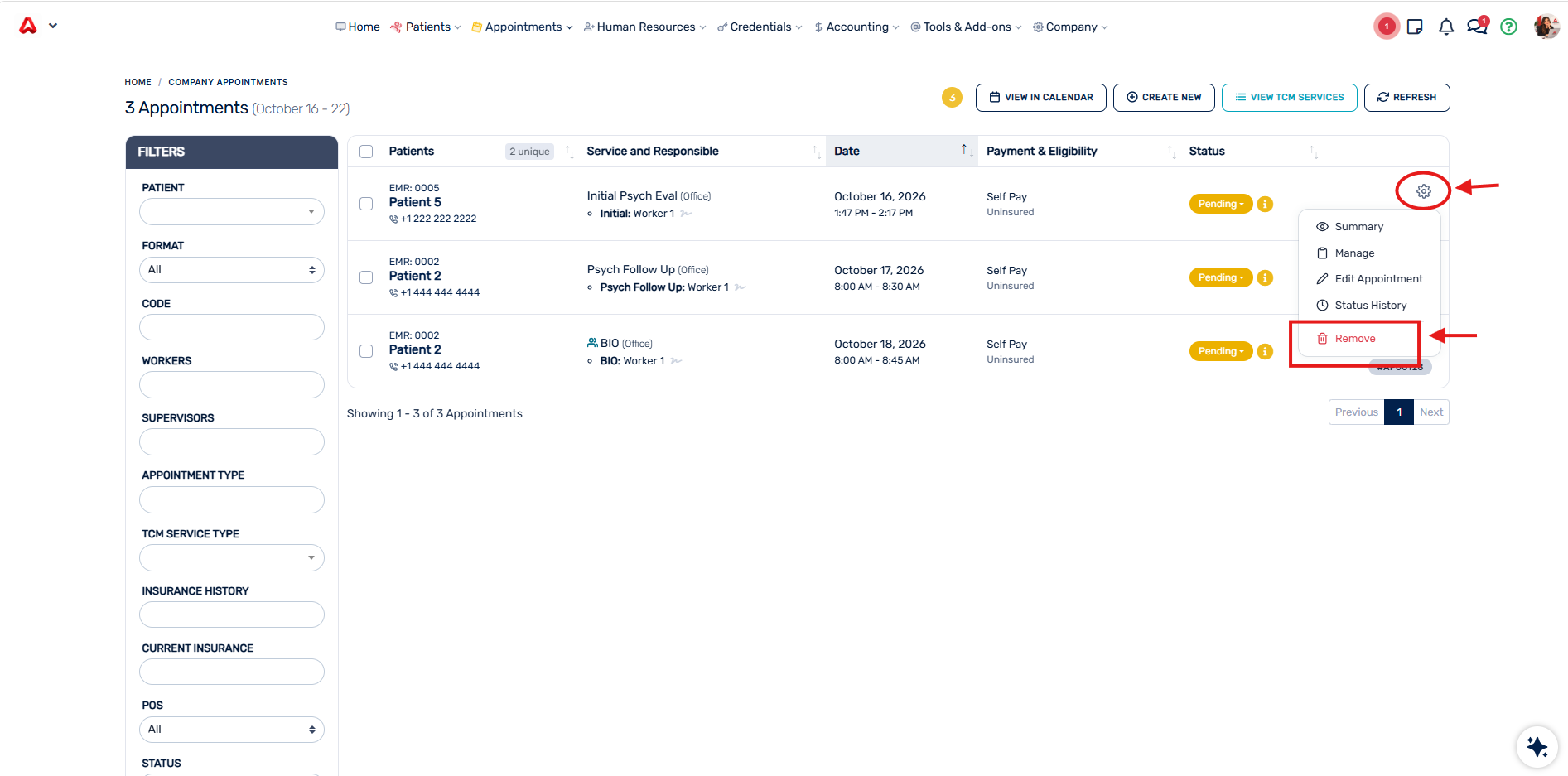
Task: Click the VIEW TCM SERVICES button
Action: (x=1289, y=97)
